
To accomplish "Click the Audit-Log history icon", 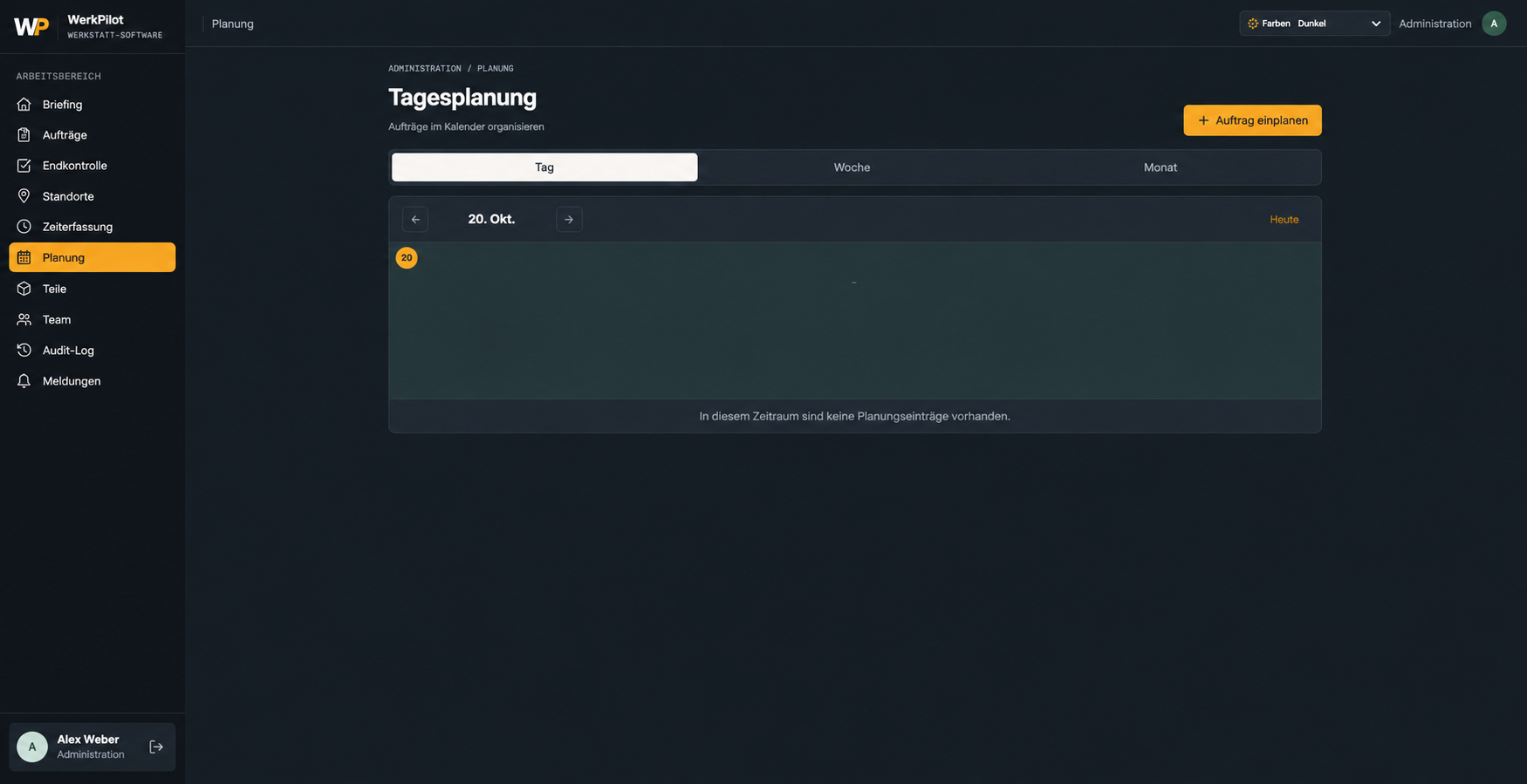I will [x=24, y=351].
